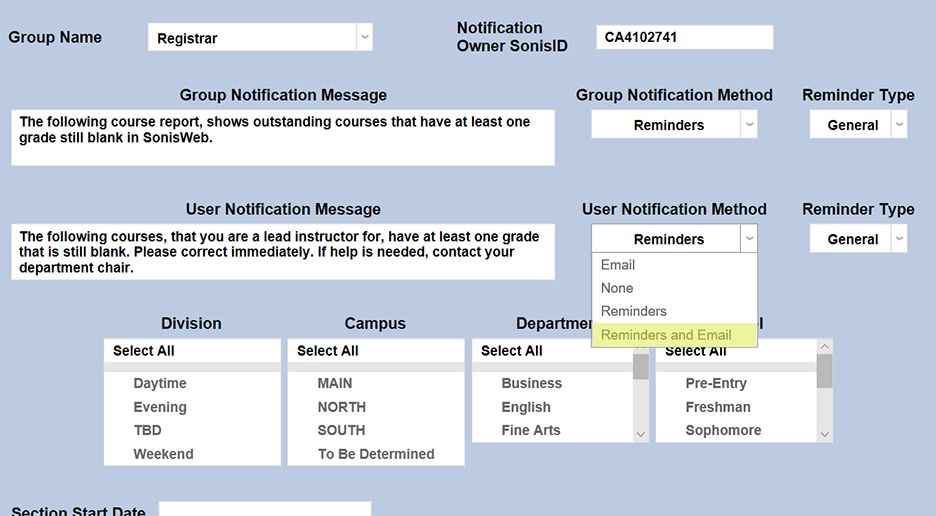The height and width of the screenshot is (516, 936).
Task: Pick To Be Determined campus
Action: 376,454
